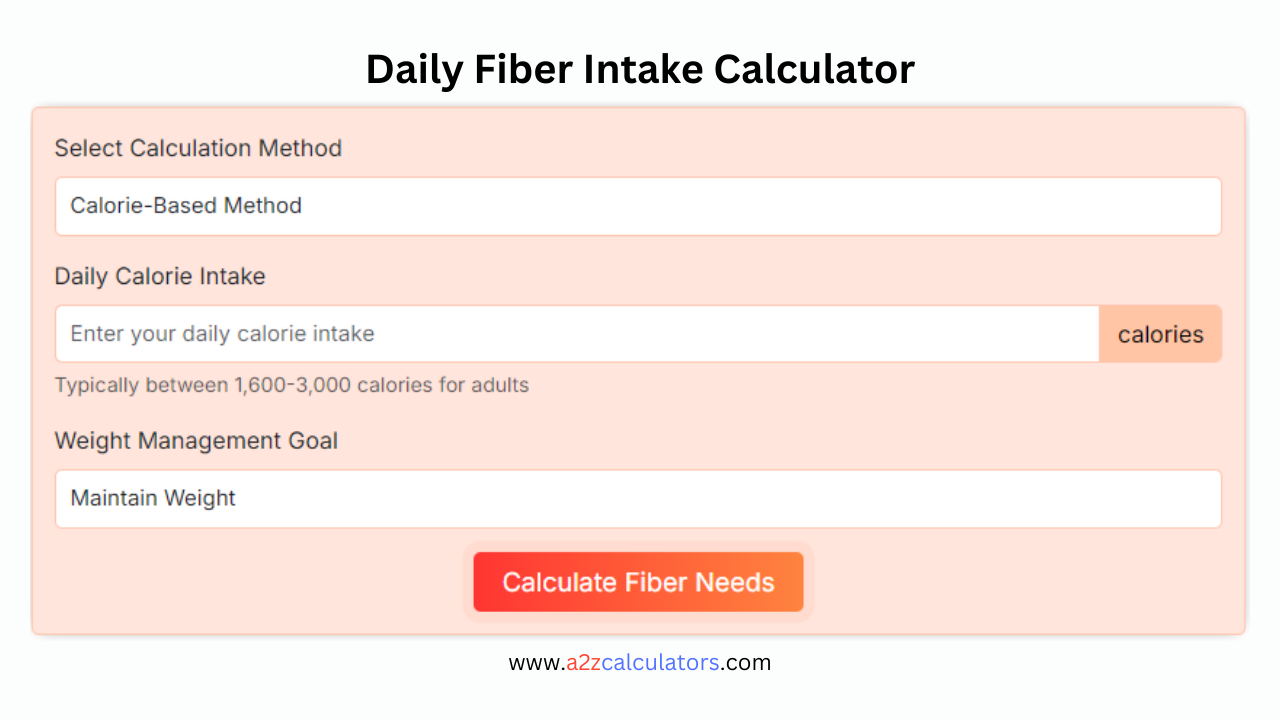Open the Weight Management Goal dropdown
Viewport: 1280px width, 720px height.
click(x=638, y=499)
